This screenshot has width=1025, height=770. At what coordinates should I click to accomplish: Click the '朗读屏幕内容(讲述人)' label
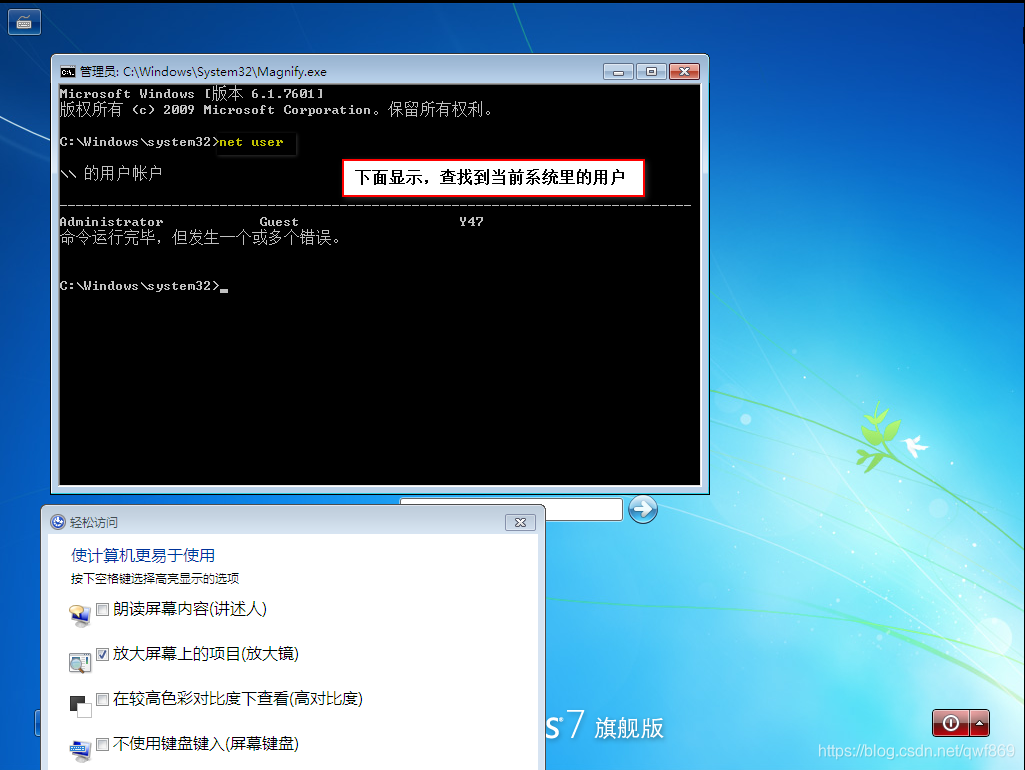click(190, 609)
